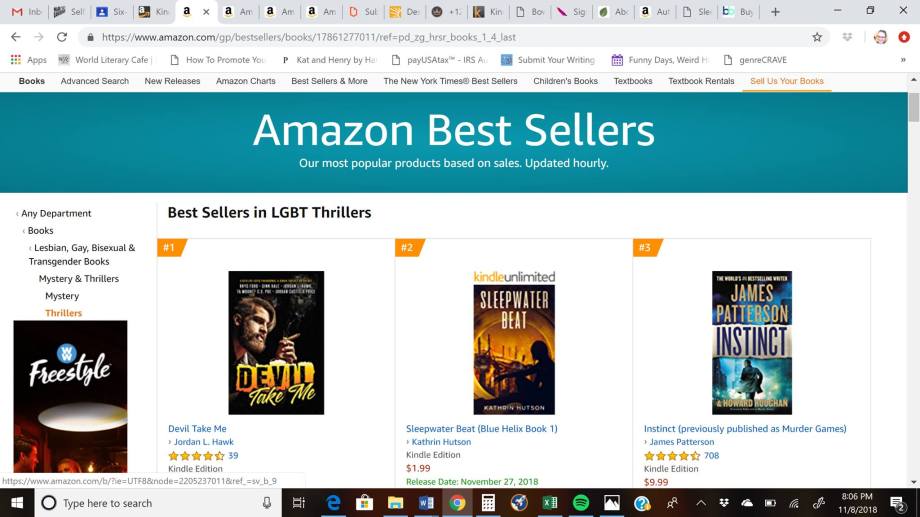Open the New Releases menu item
The height and width of the screenshot is (517, 920).
pyautogui.click(x=172, y=81)
